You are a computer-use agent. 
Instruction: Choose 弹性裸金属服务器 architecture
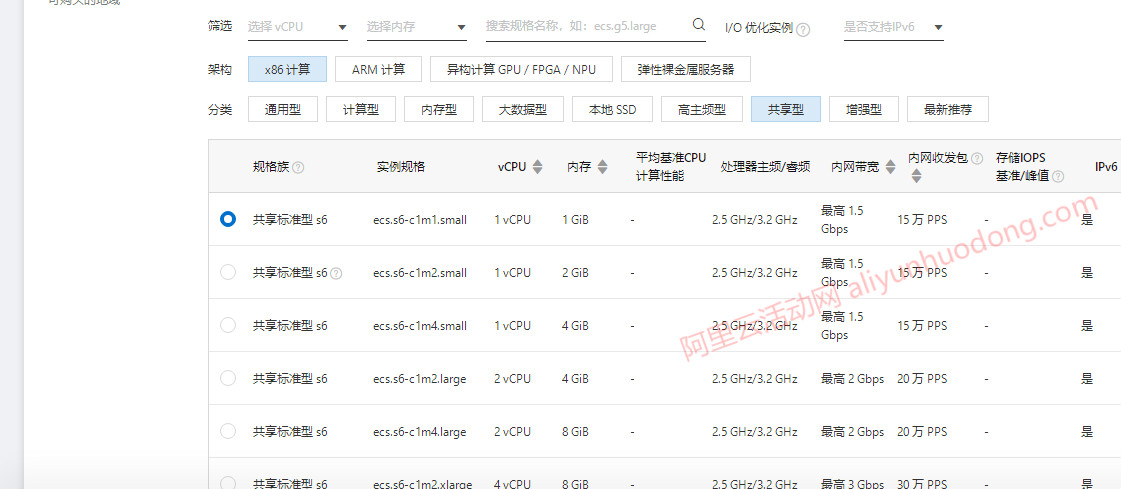tap(686, 69)
